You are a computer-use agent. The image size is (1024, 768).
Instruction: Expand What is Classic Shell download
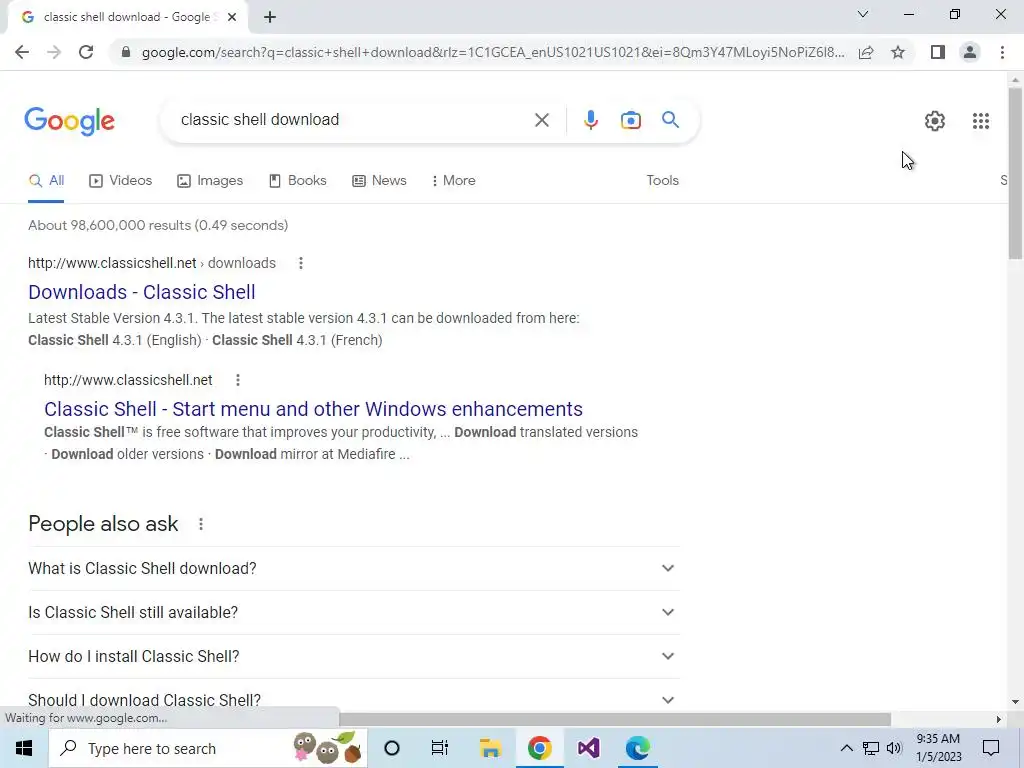click(354, 569)
